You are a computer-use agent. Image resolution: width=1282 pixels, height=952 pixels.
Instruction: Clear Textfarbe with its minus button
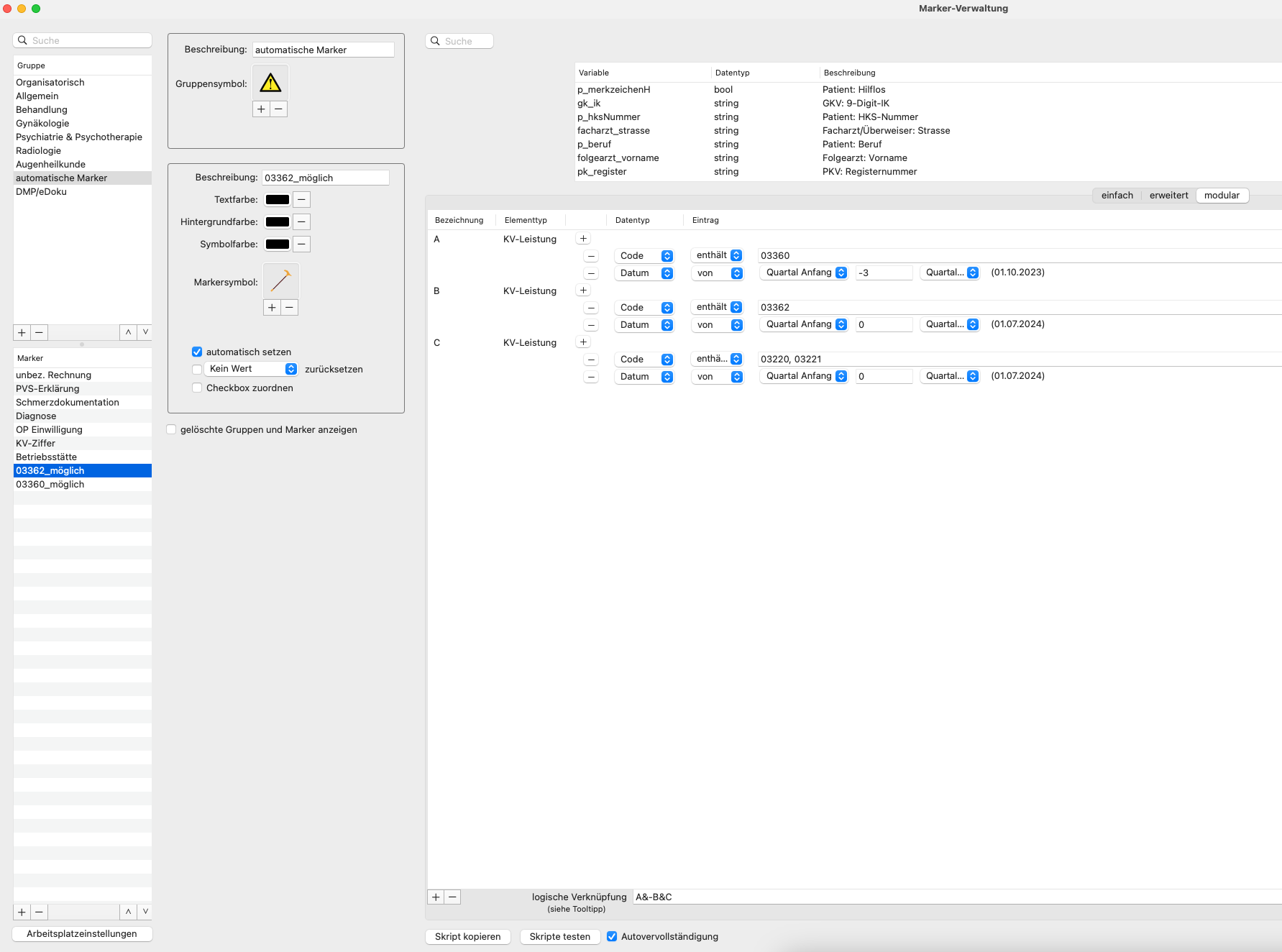pyautogui.click(x=302, y=200)
